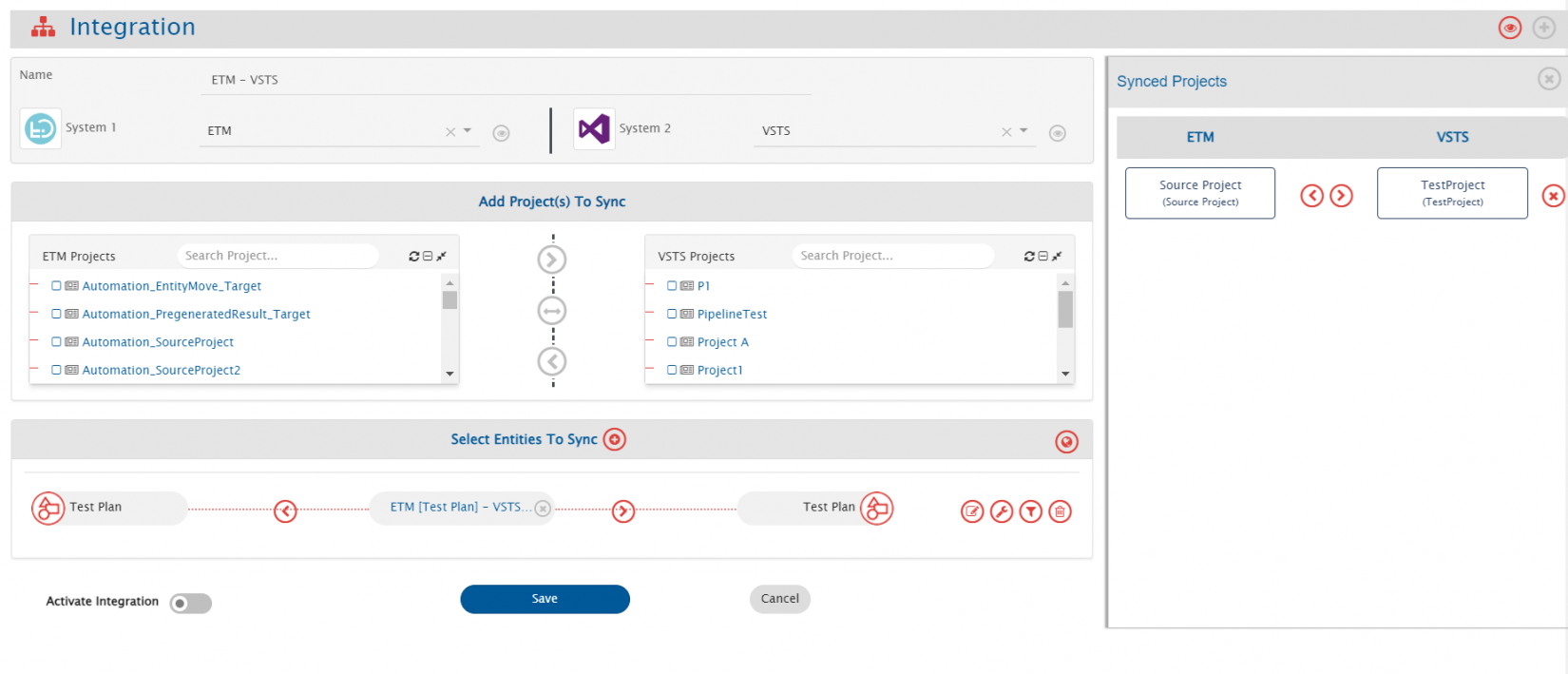Image resolution: width=1568 pixels, height=674 pixels.
Task: Refresh the ETM Projects list
Action: 414,257
